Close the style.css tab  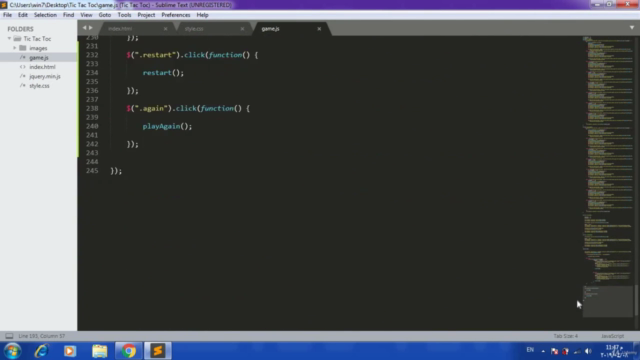tap(242, 29)
